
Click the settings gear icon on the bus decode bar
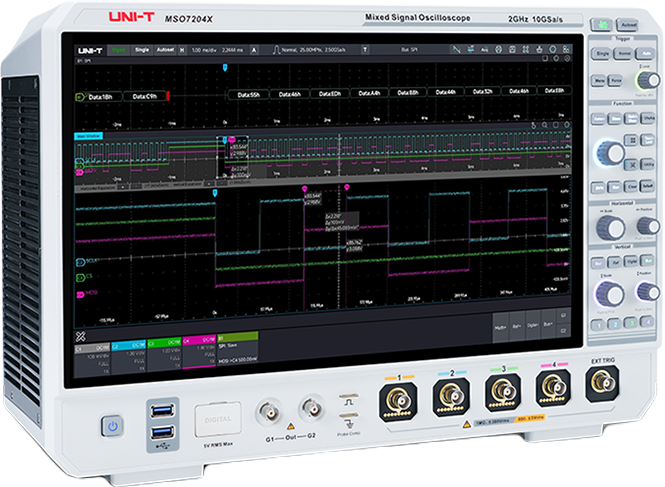point(567,59)
